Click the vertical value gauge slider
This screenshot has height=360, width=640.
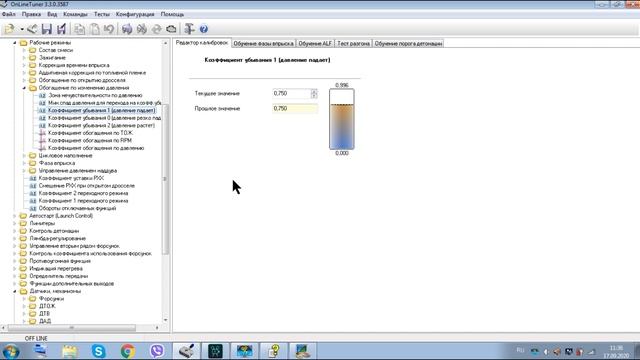[x=342, y=119]
